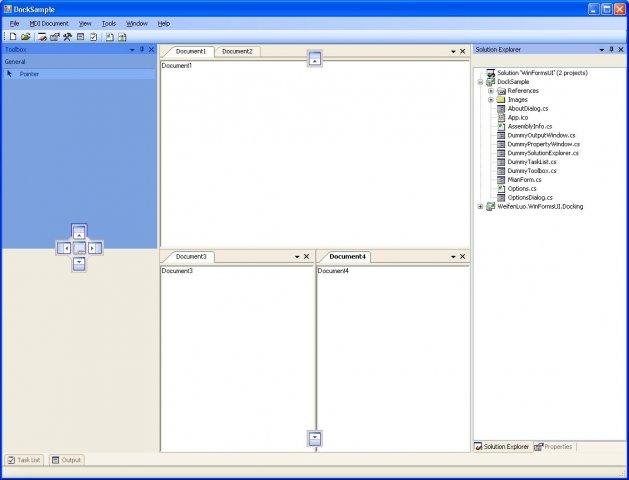Open the View menu
This screenshot has width=629, height=480.
pos(85,24)
